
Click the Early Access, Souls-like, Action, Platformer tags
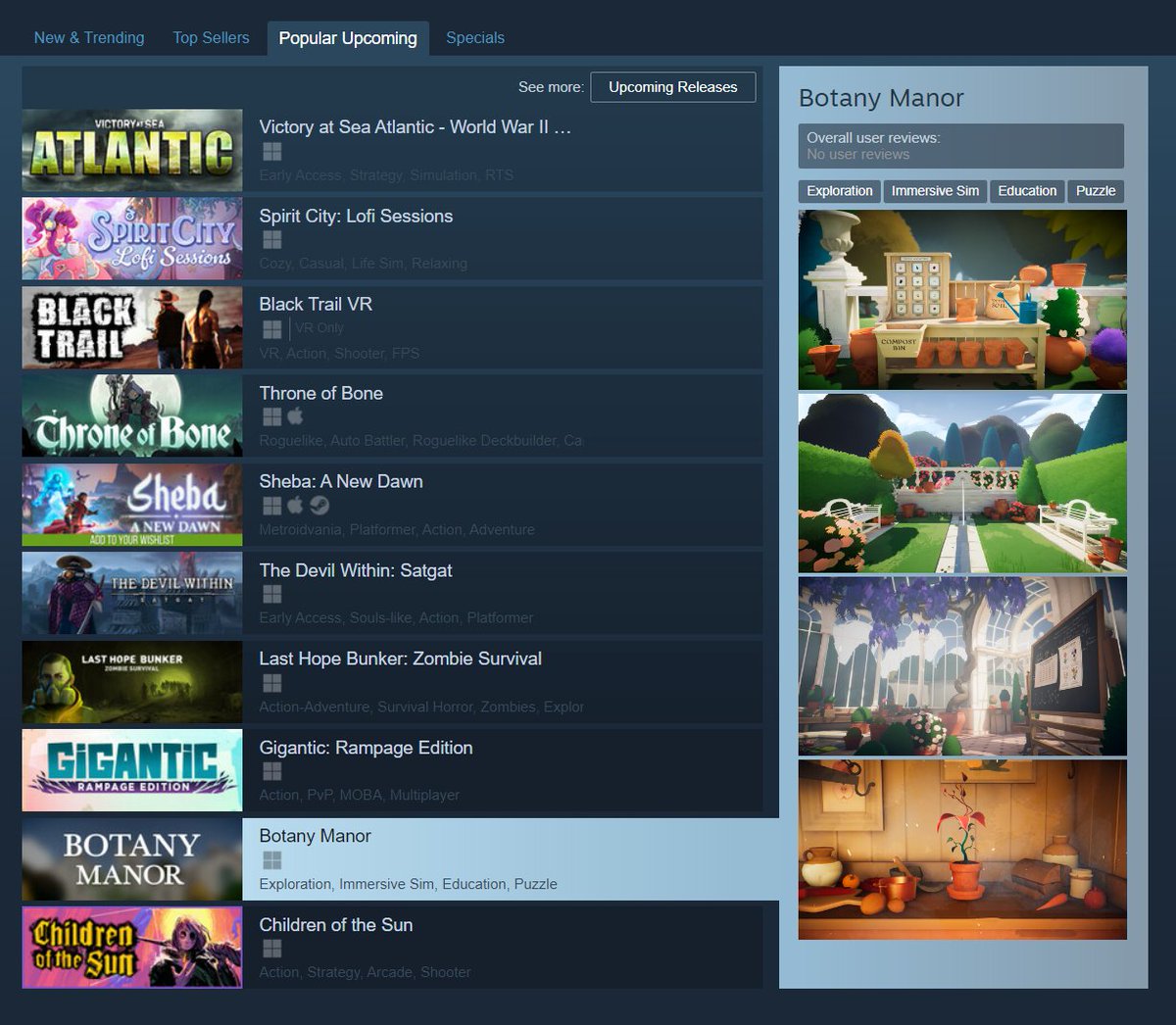(x=397, y=618)
